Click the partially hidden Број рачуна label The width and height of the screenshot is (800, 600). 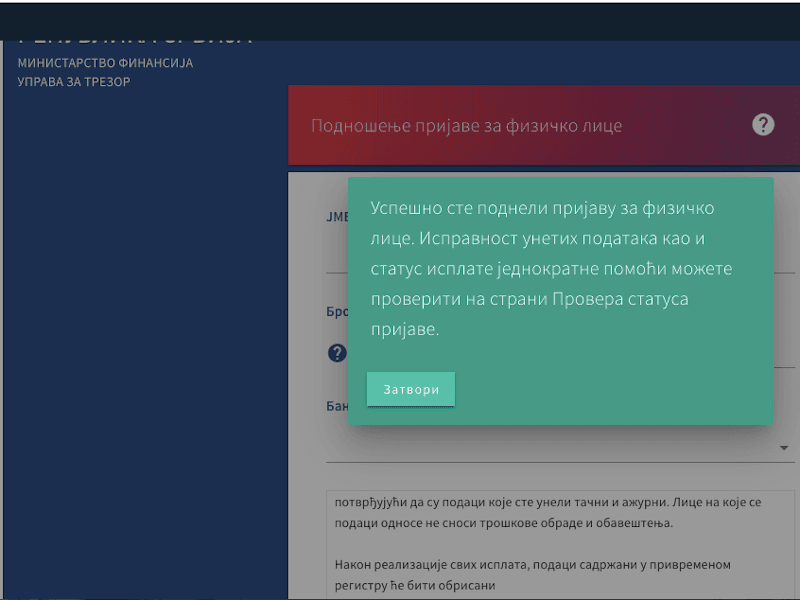point(336,311)
